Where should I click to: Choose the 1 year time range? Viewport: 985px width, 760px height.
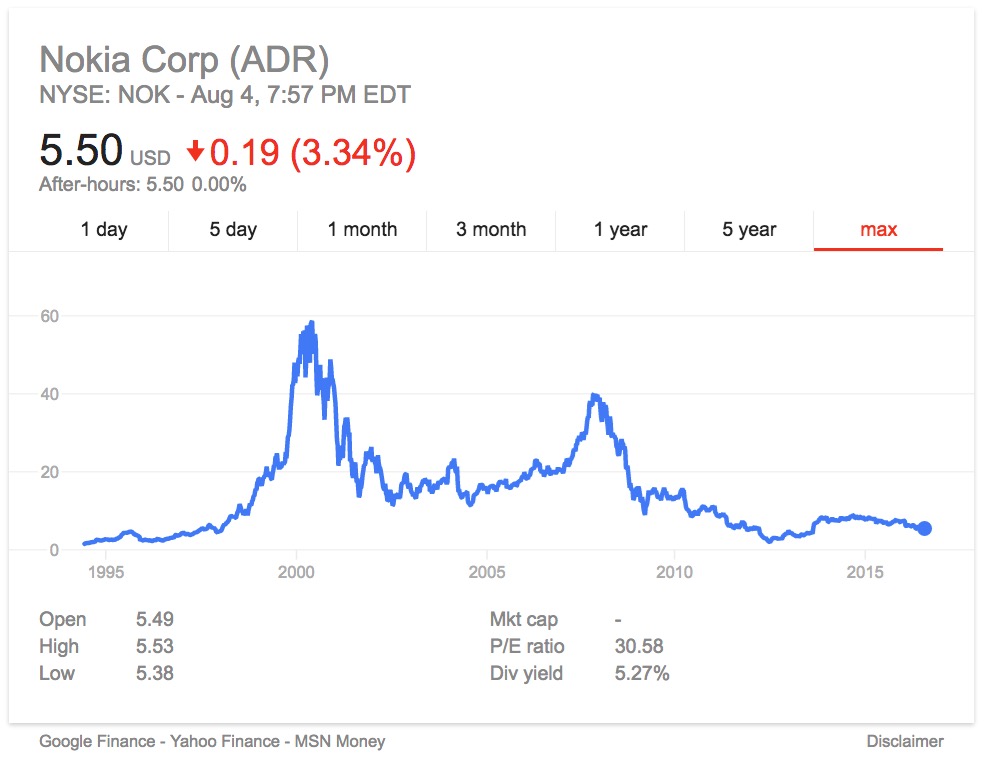click(x=620, y=229)
